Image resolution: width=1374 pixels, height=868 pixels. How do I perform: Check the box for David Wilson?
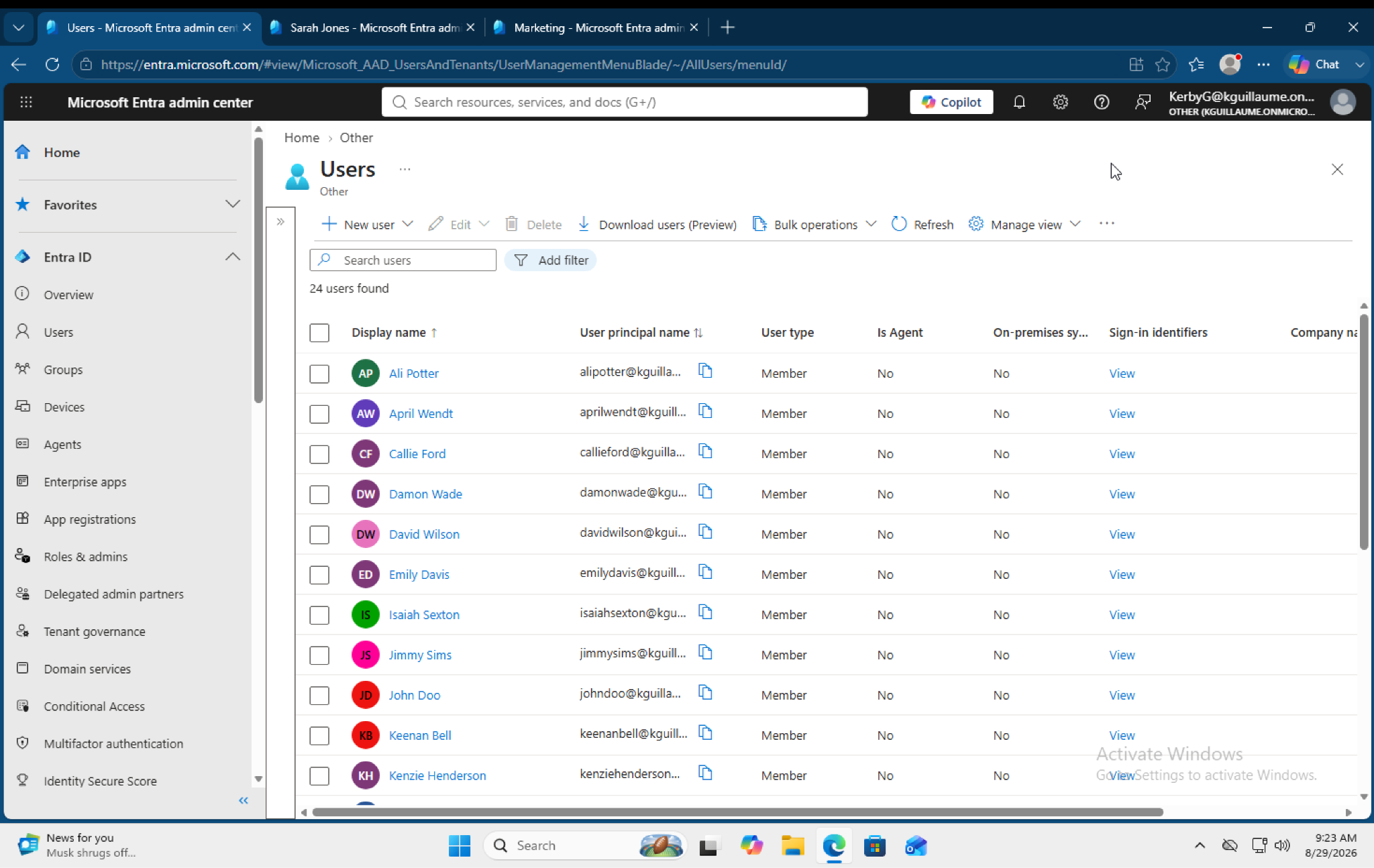[319, 534]
